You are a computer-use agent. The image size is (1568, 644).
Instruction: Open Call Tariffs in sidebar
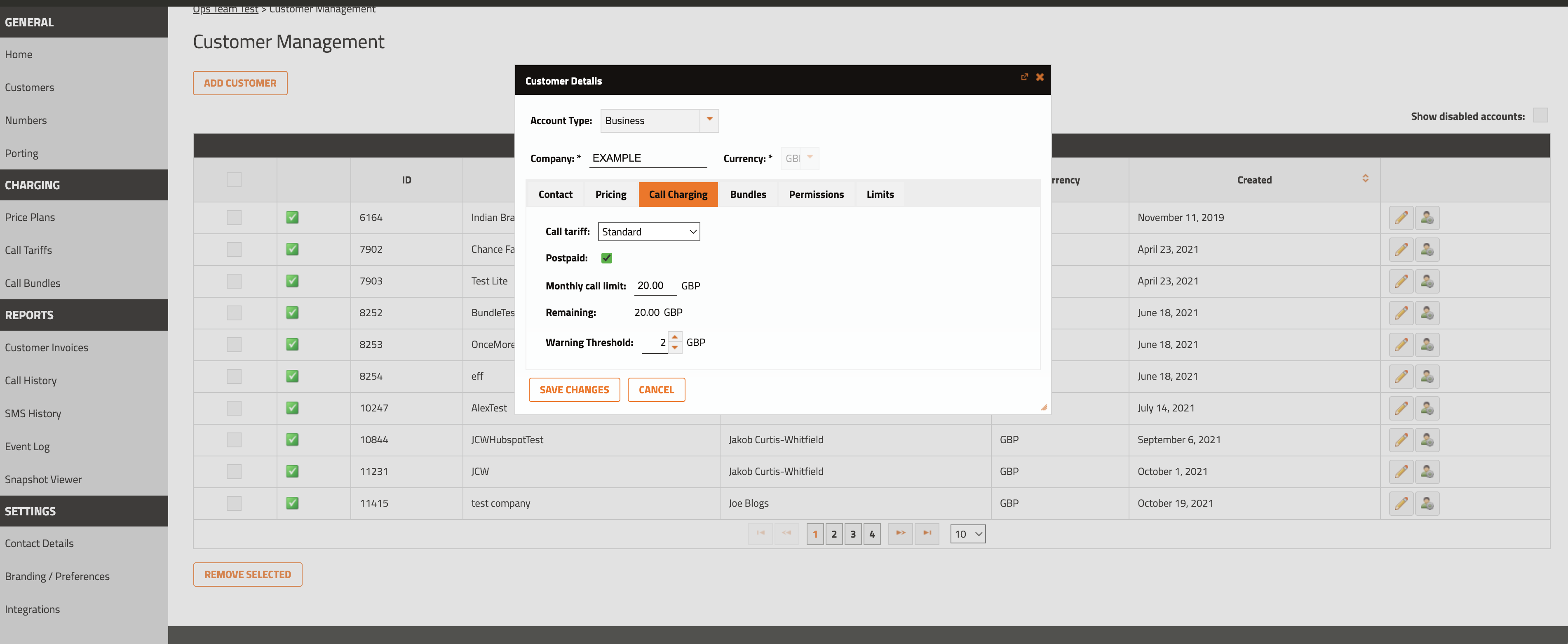coord(28,250)
